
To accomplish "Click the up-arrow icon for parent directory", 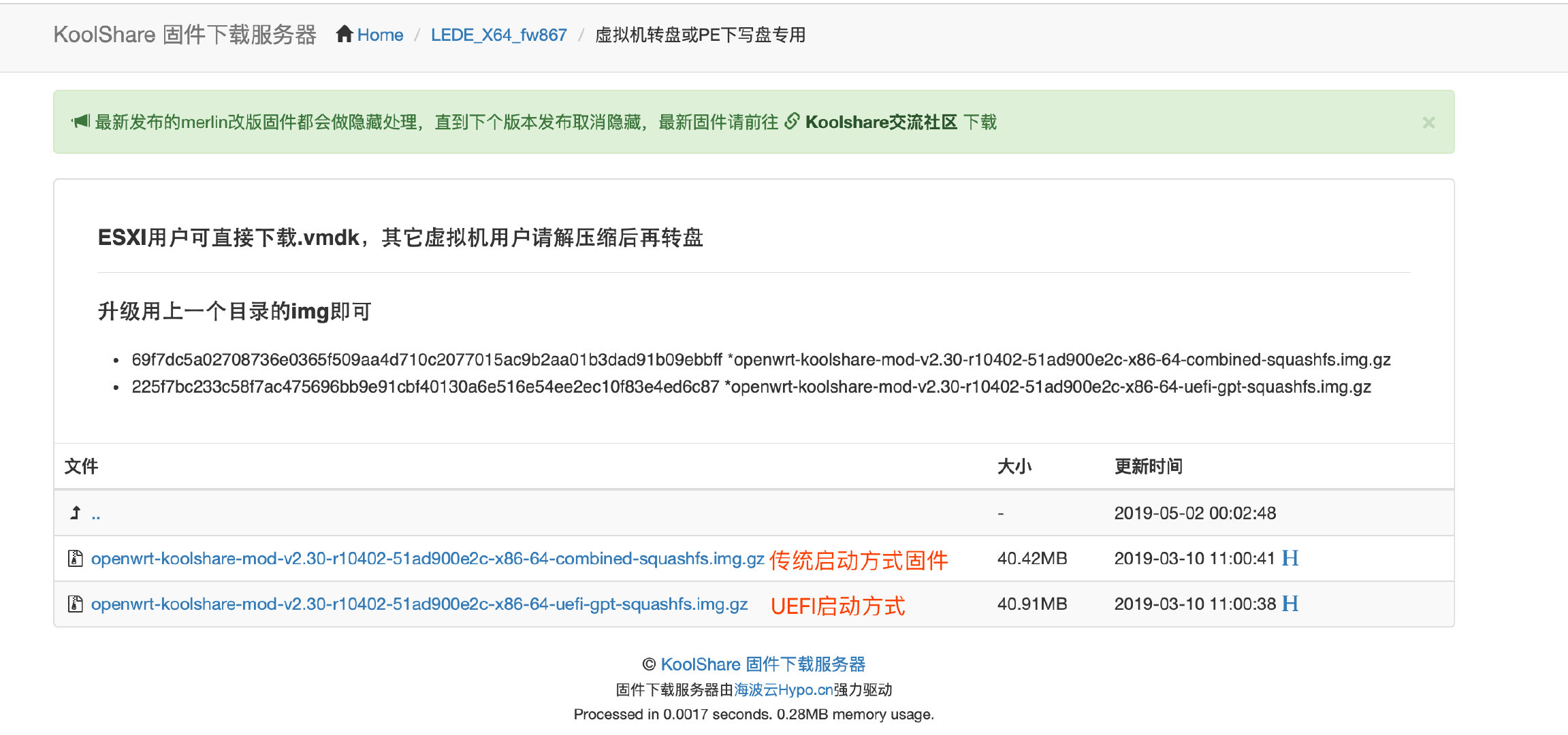I will pos(76,513).
